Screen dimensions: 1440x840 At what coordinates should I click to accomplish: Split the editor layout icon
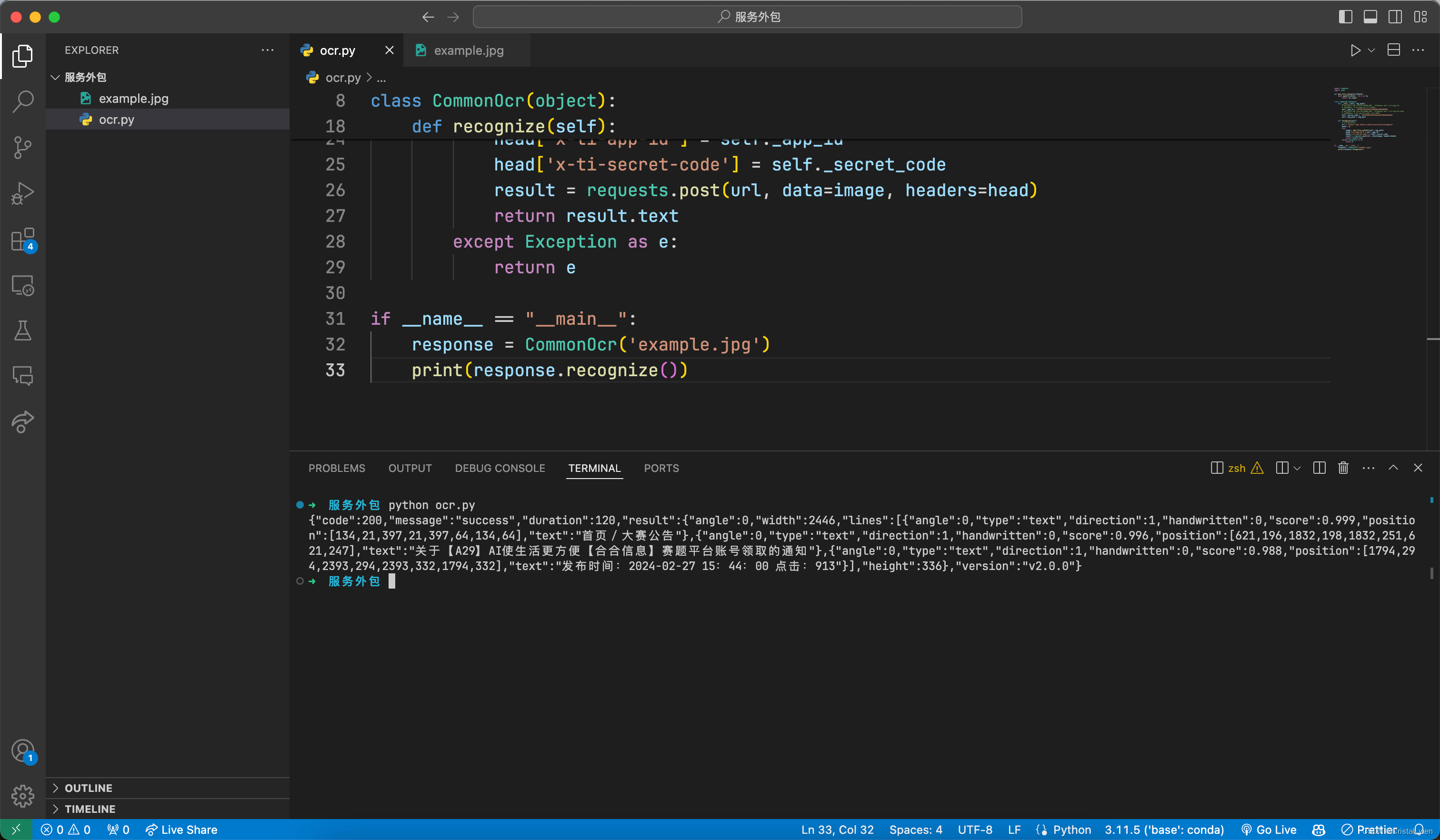pyautogui.click(x=1394, y=50)
